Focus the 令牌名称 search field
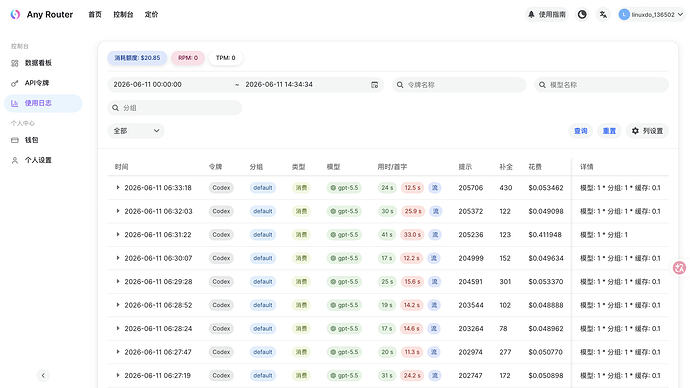The width and height of the screenshot is (690, 388). 459,85
